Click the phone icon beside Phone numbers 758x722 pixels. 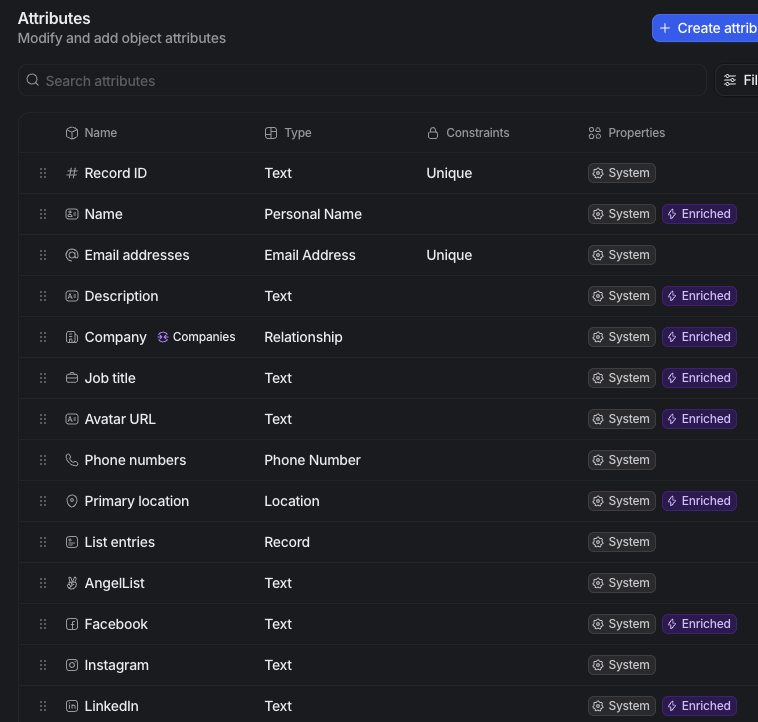coord(72,460)
